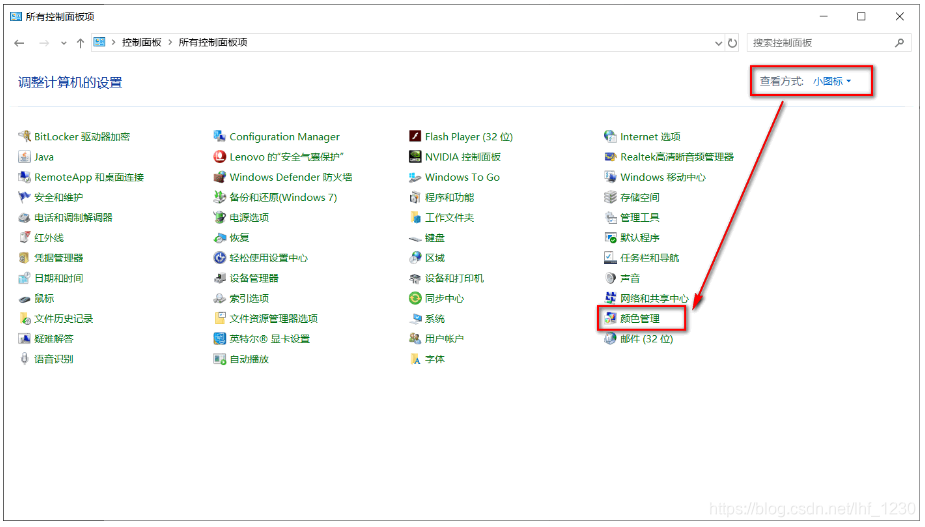
Task: Click the 声音 speaker icon
Action: pyautogui.click(x=610, y=278)
